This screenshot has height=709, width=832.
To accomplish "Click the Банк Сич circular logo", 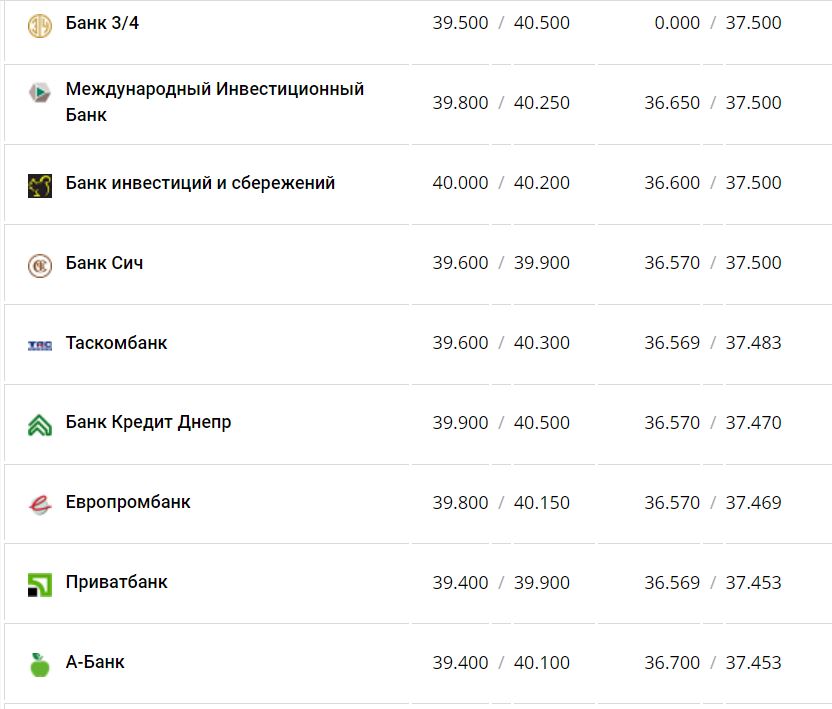I will (40, 263).
